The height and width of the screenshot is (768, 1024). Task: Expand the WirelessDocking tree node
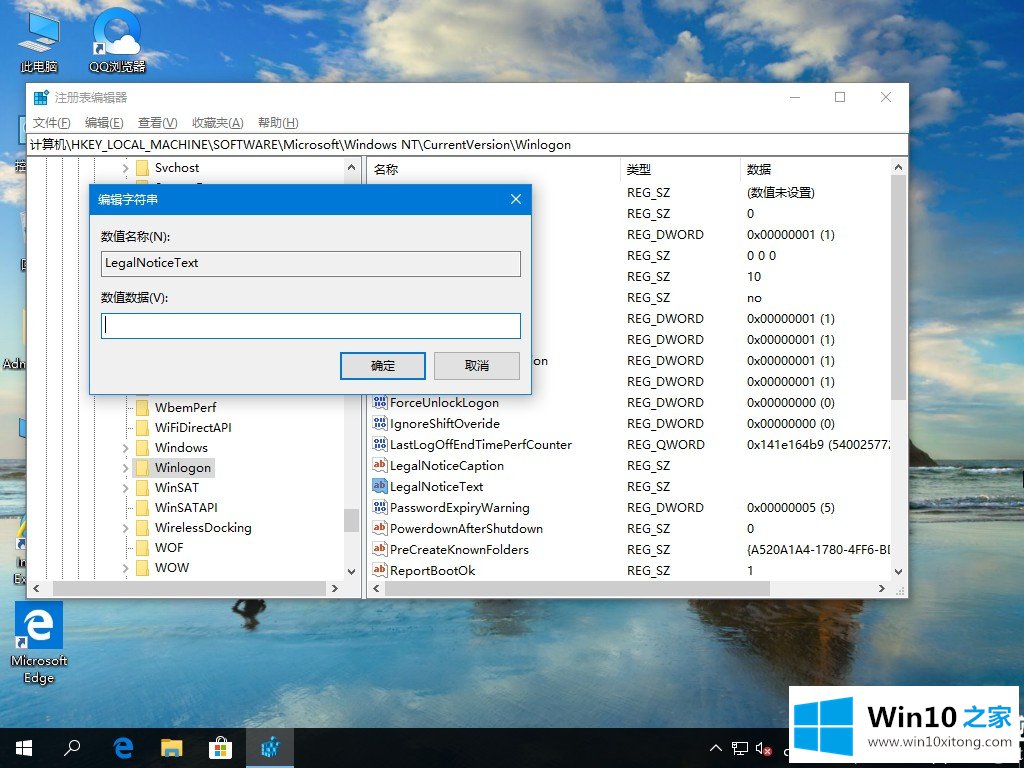pos(125,528)
